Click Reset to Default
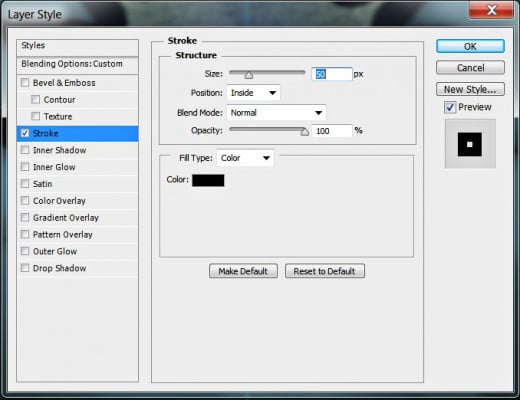The image size is (520, 400). [325, 271]
